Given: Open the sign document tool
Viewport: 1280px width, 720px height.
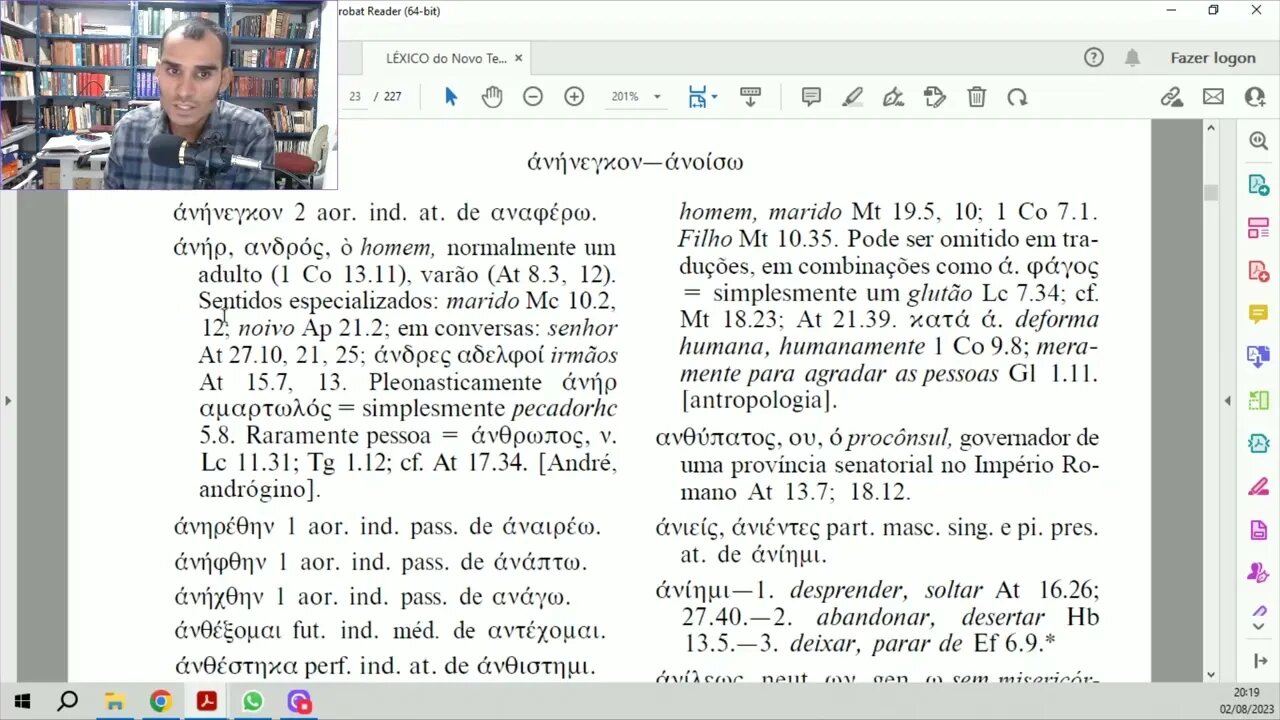Looking at the screenshot, I should (x=893, y=97).
